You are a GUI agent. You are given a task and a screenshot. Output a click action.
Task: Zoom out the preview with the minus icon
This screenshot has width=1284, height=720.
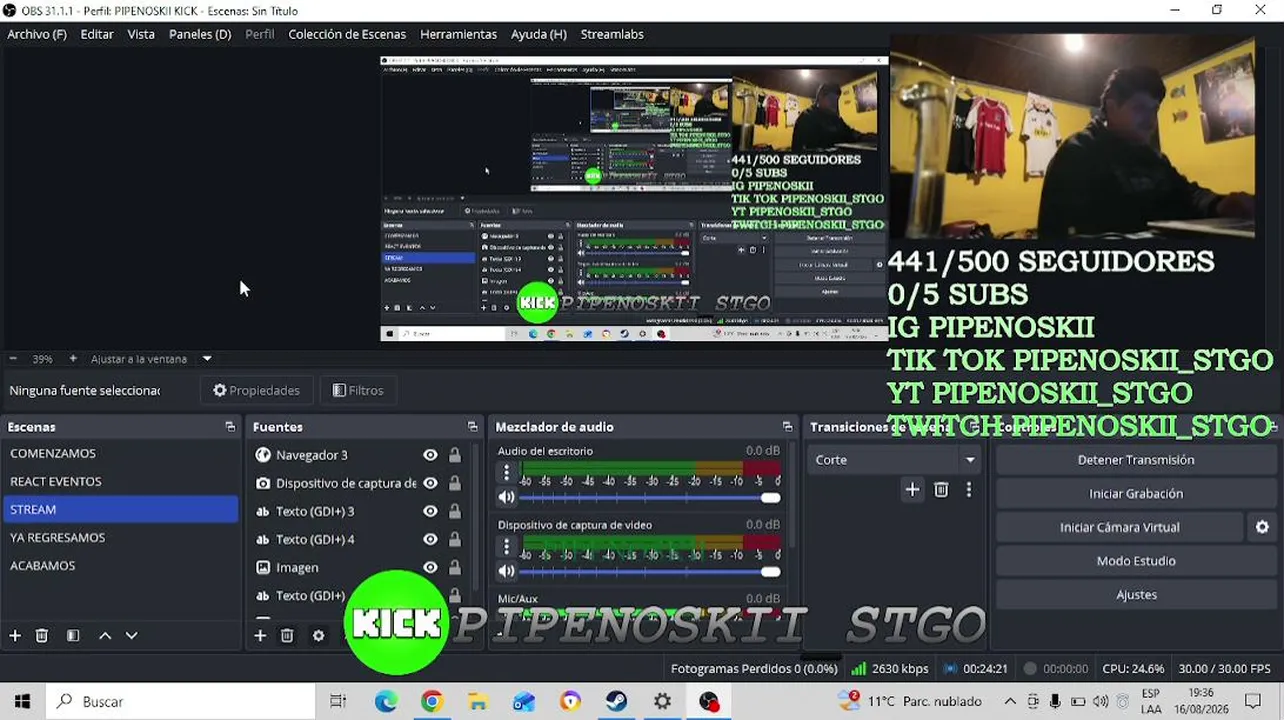13,358
